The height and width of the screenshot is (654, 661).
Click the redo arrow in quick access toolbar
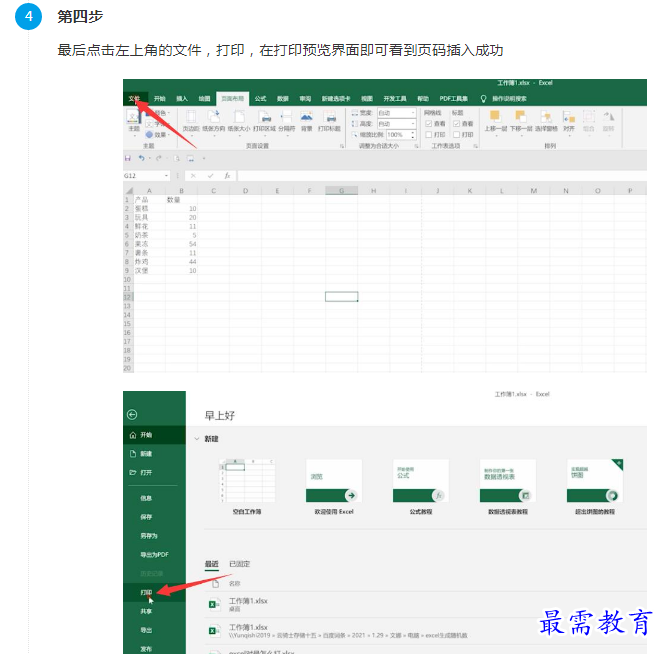pos(159,158)
